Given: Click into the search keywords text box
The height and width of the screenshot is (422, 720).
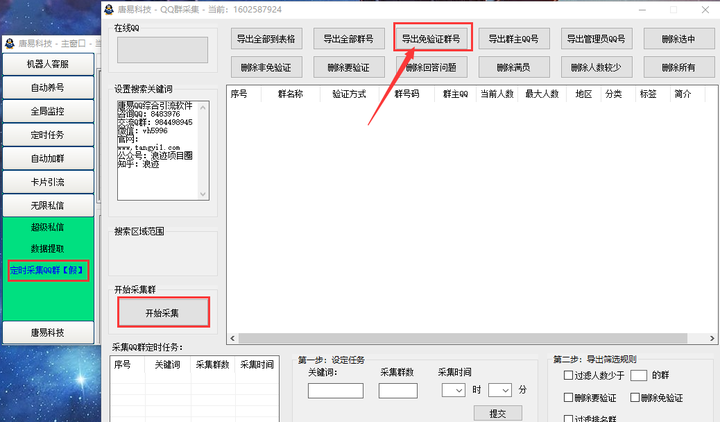Looking at the screenshot, I should coord(158,151).
